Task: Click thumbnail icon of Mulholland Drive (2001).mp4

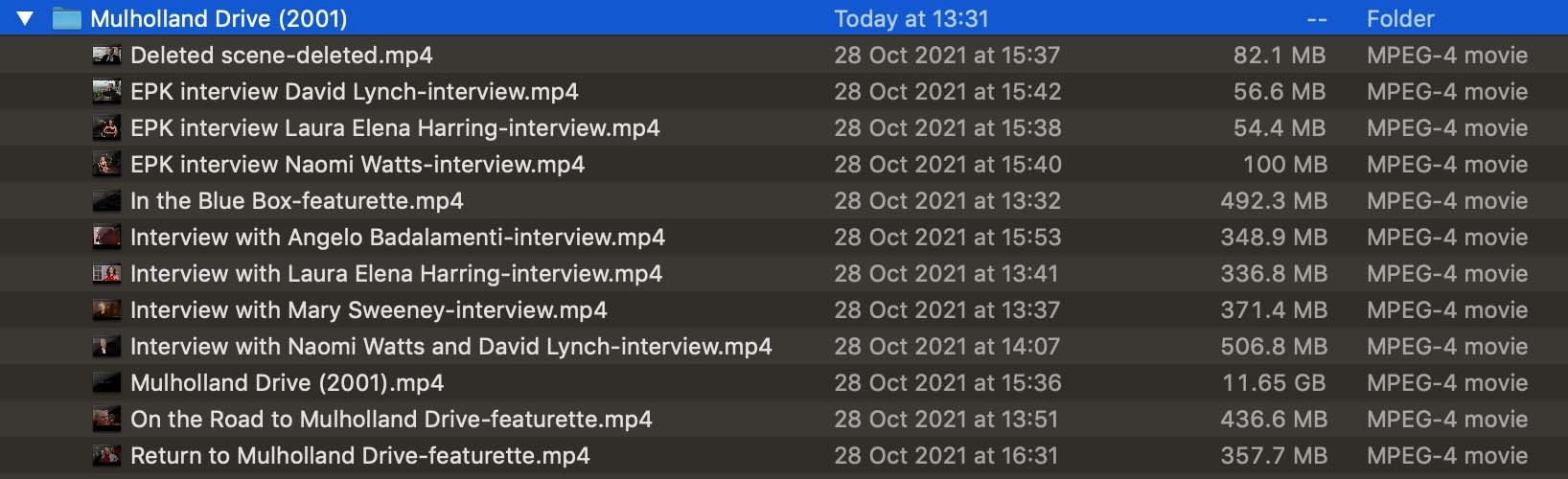Action: pyautogui.click(x=106, y=382)
